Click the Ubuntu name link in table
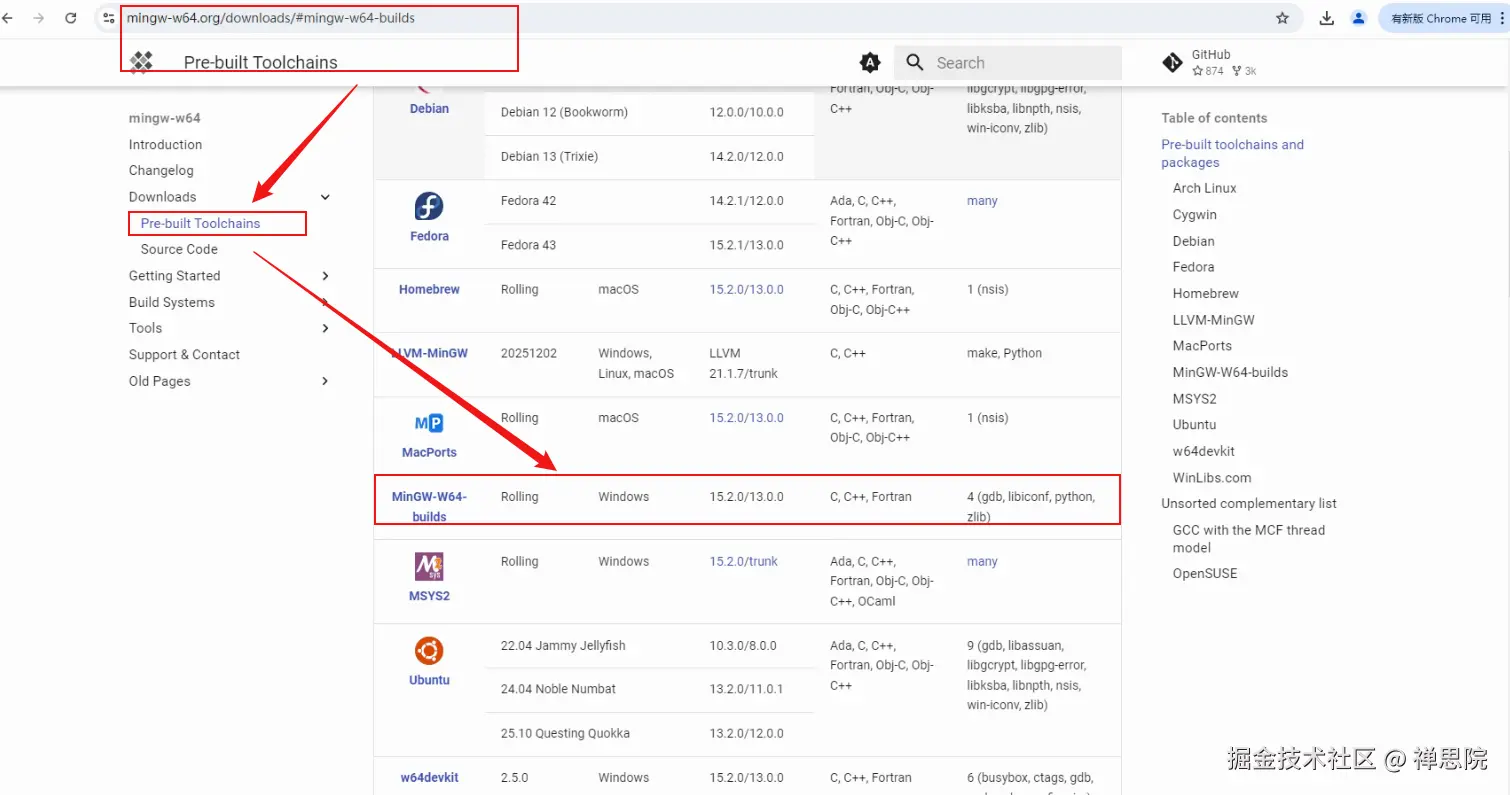 [429, 680]
